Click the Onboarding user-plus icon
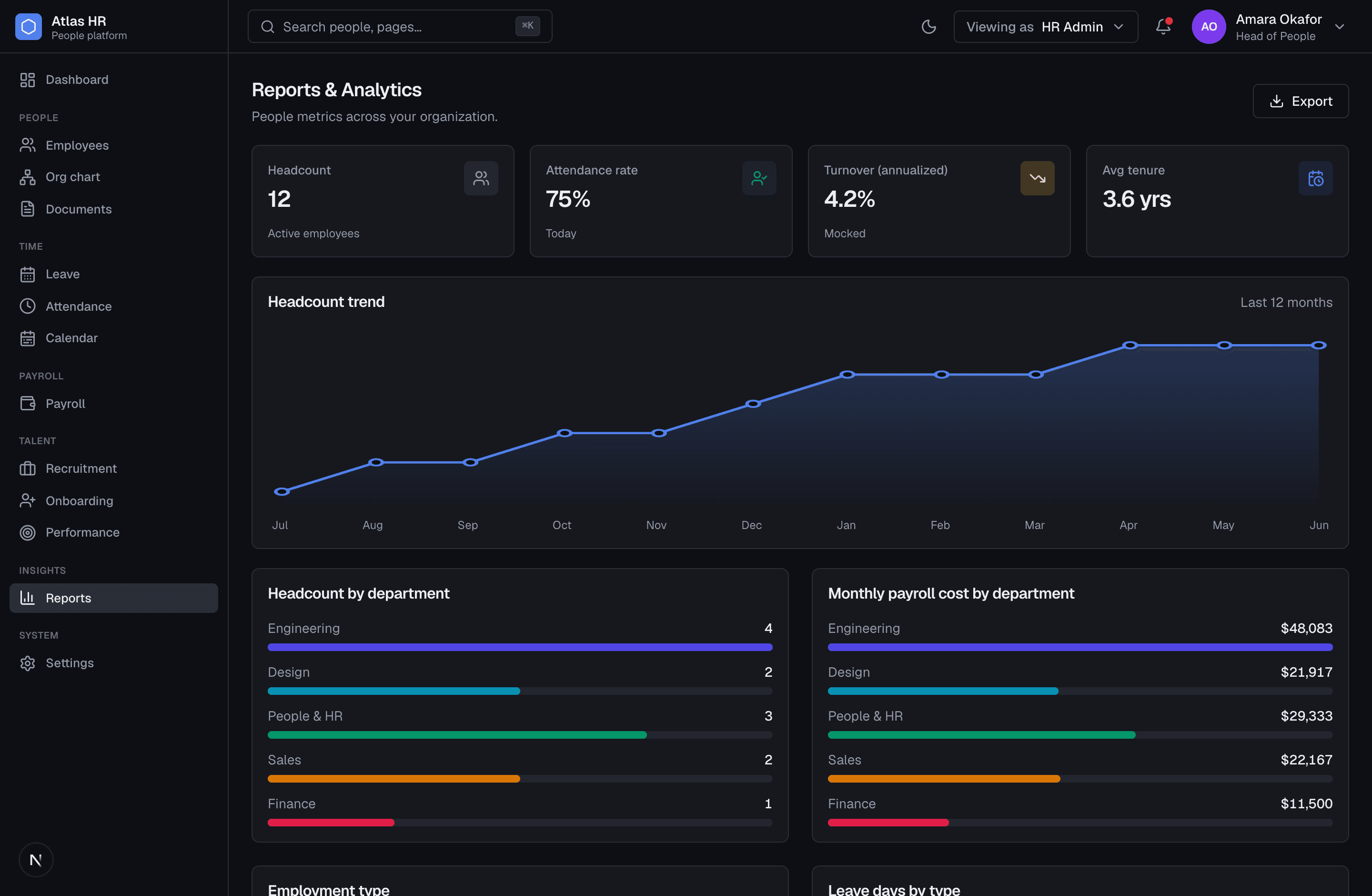 [28, 500]
